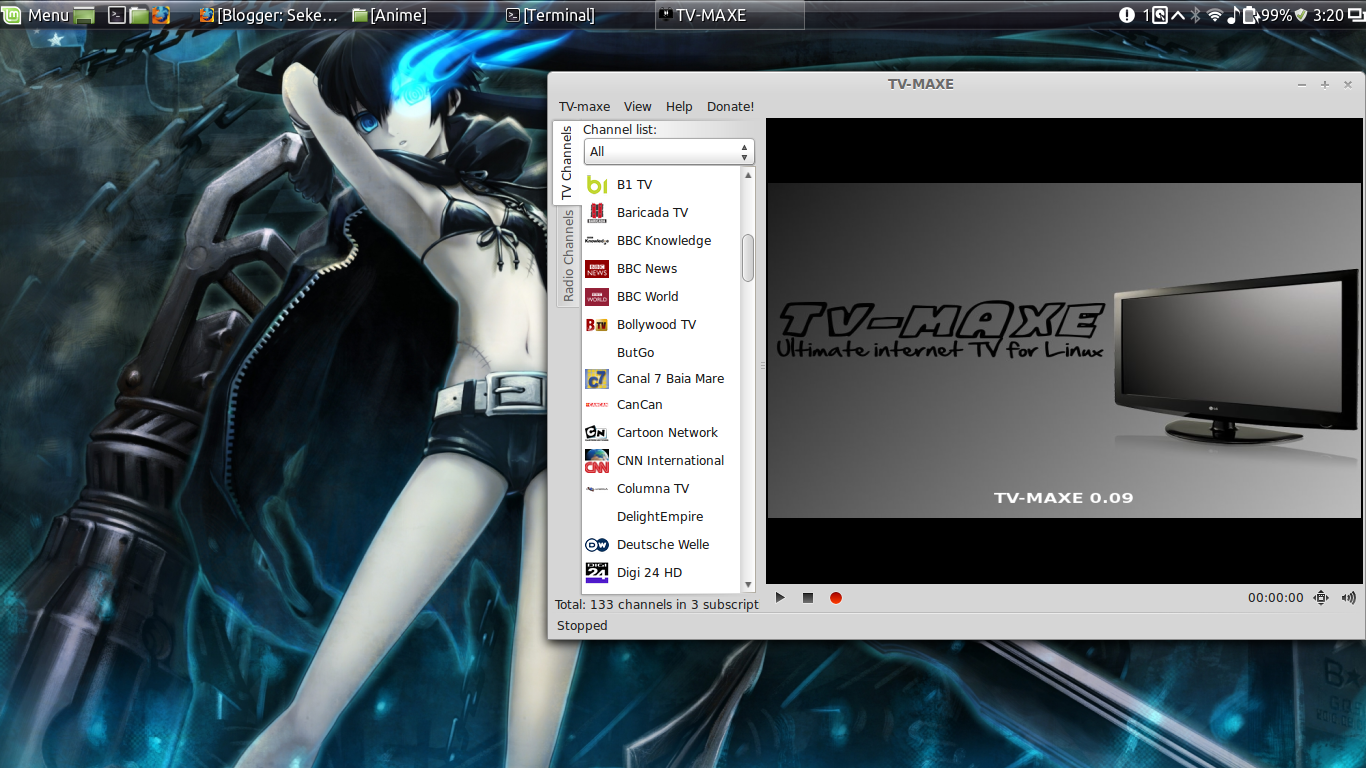Click the CanCan channel logo
1366x768 pixels.
tap(597, 405)
